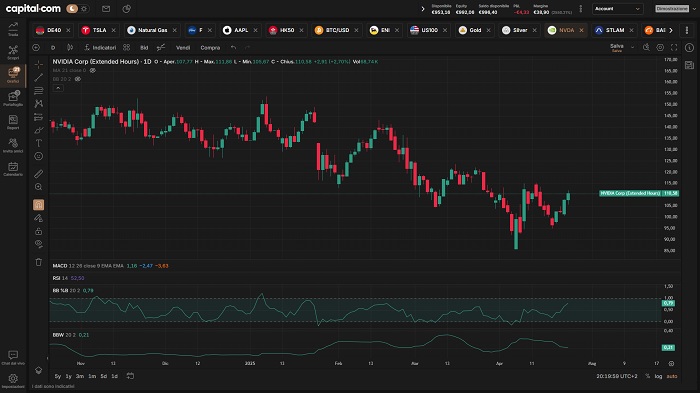Toggle hide all drawings eye icon
The width and height of the screenshot is (700, 393).
[39, 244]
